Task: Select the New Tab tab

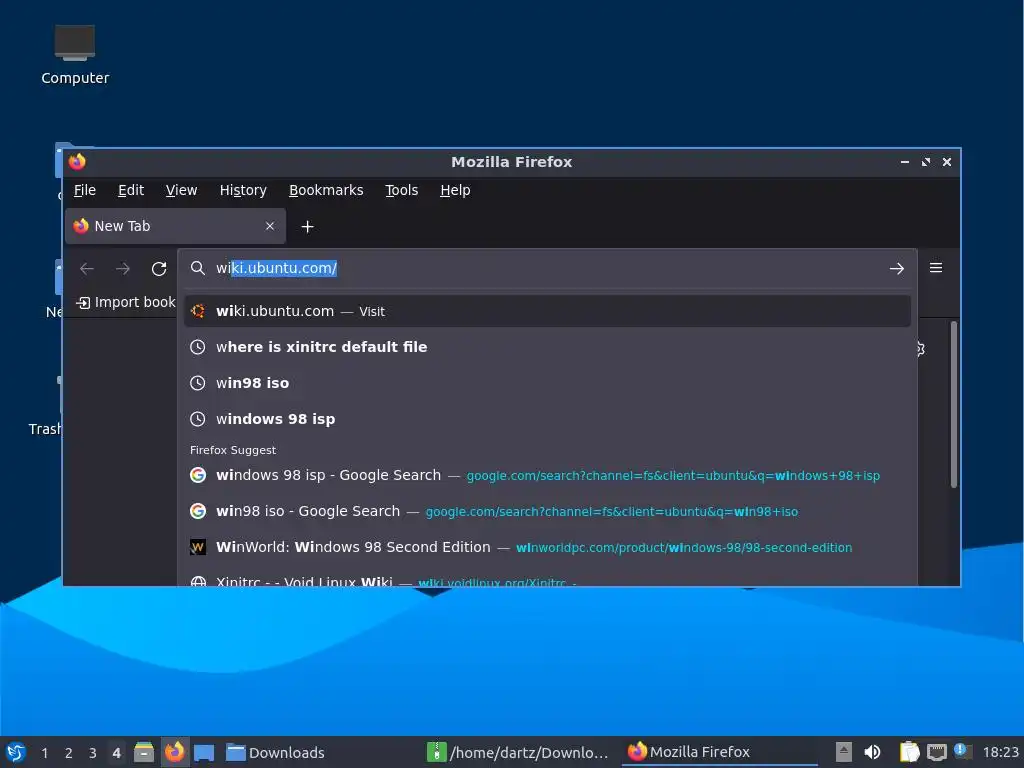Action: point(176,226)
